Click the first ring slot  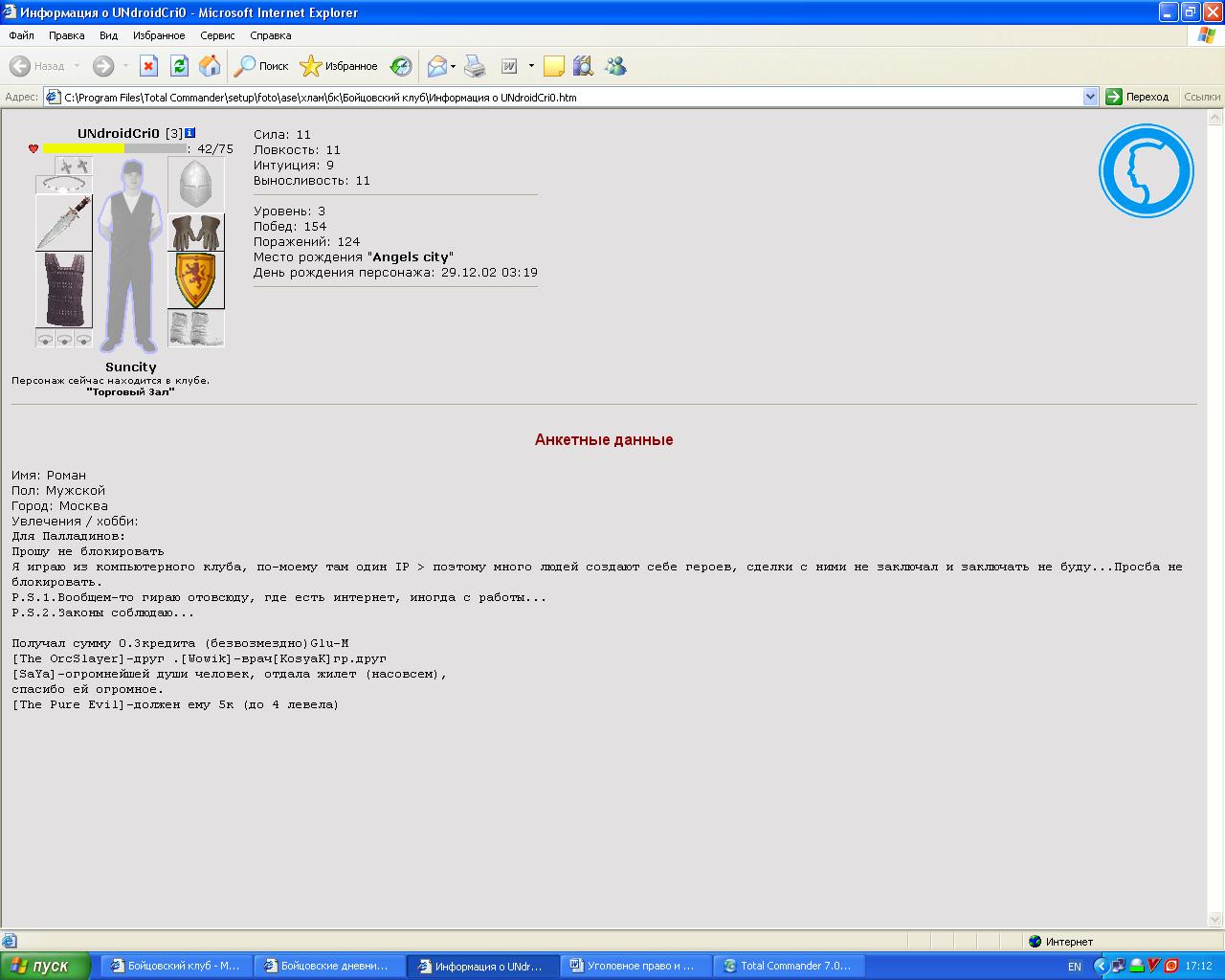pyautogui.click(x=45, y=339)
